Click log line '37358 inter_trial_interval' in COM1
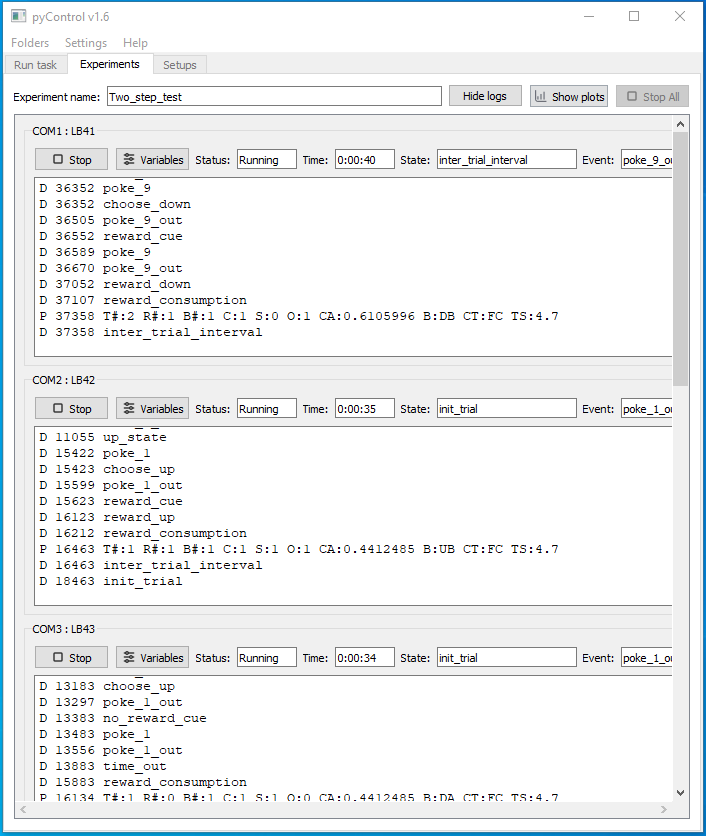 tap(150, 332)
